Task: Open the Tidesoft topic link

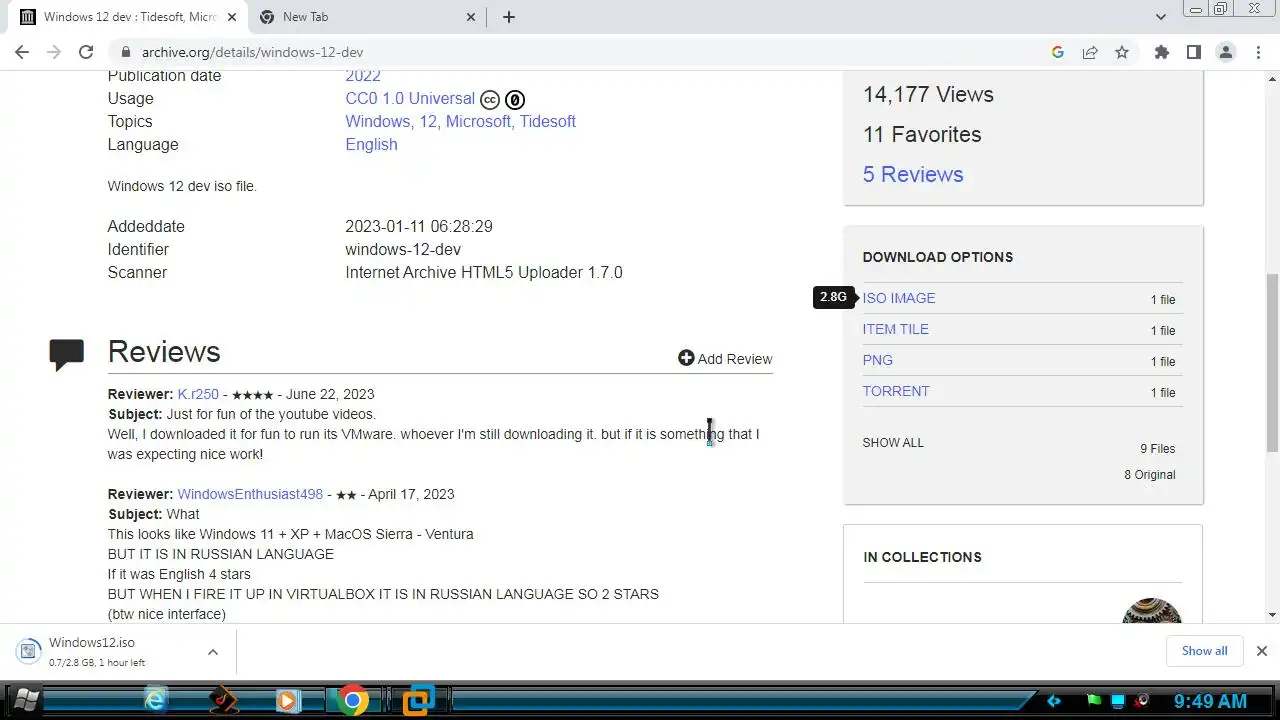Action: 547,121
